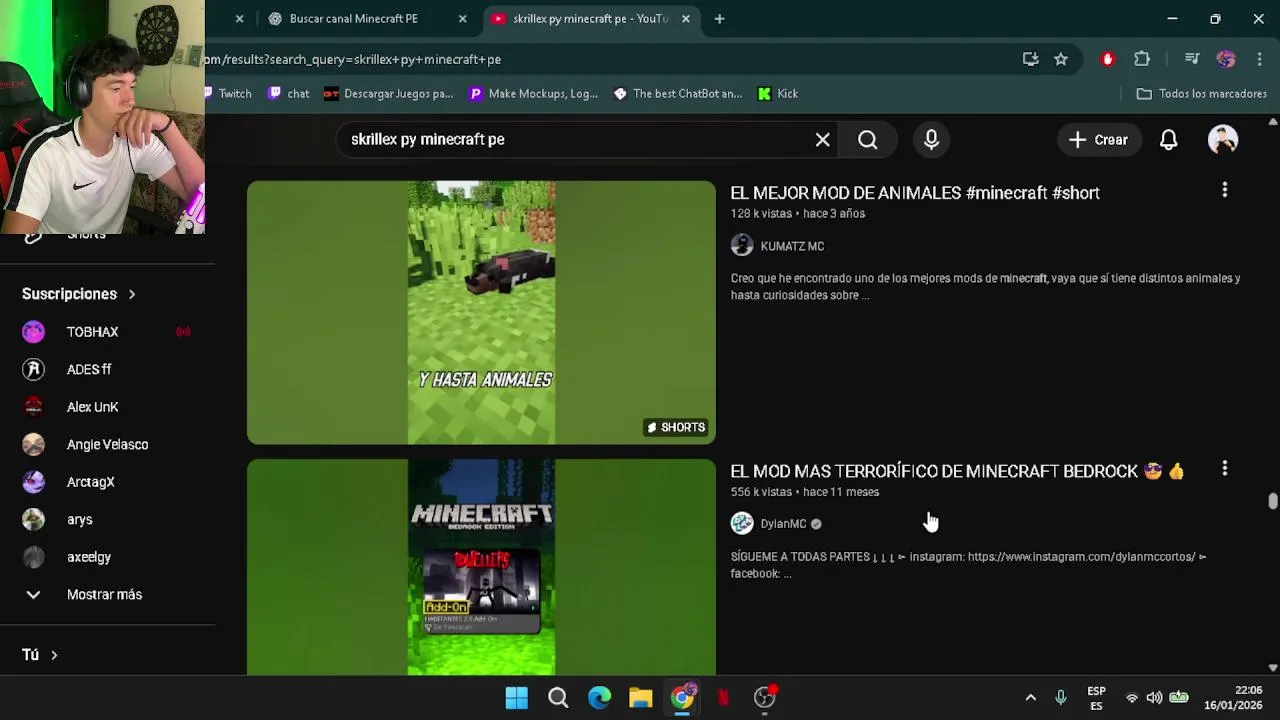This screenshot has width=1280, height=720.
Task: Open Windows taskbar search
Action: click(x=558, y=698)
